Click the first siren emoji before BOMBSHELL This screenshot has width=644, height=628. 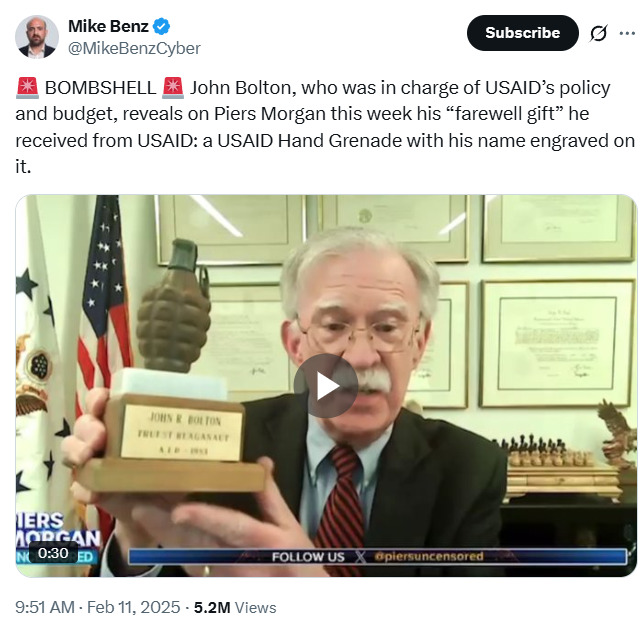tap(28, 88)
